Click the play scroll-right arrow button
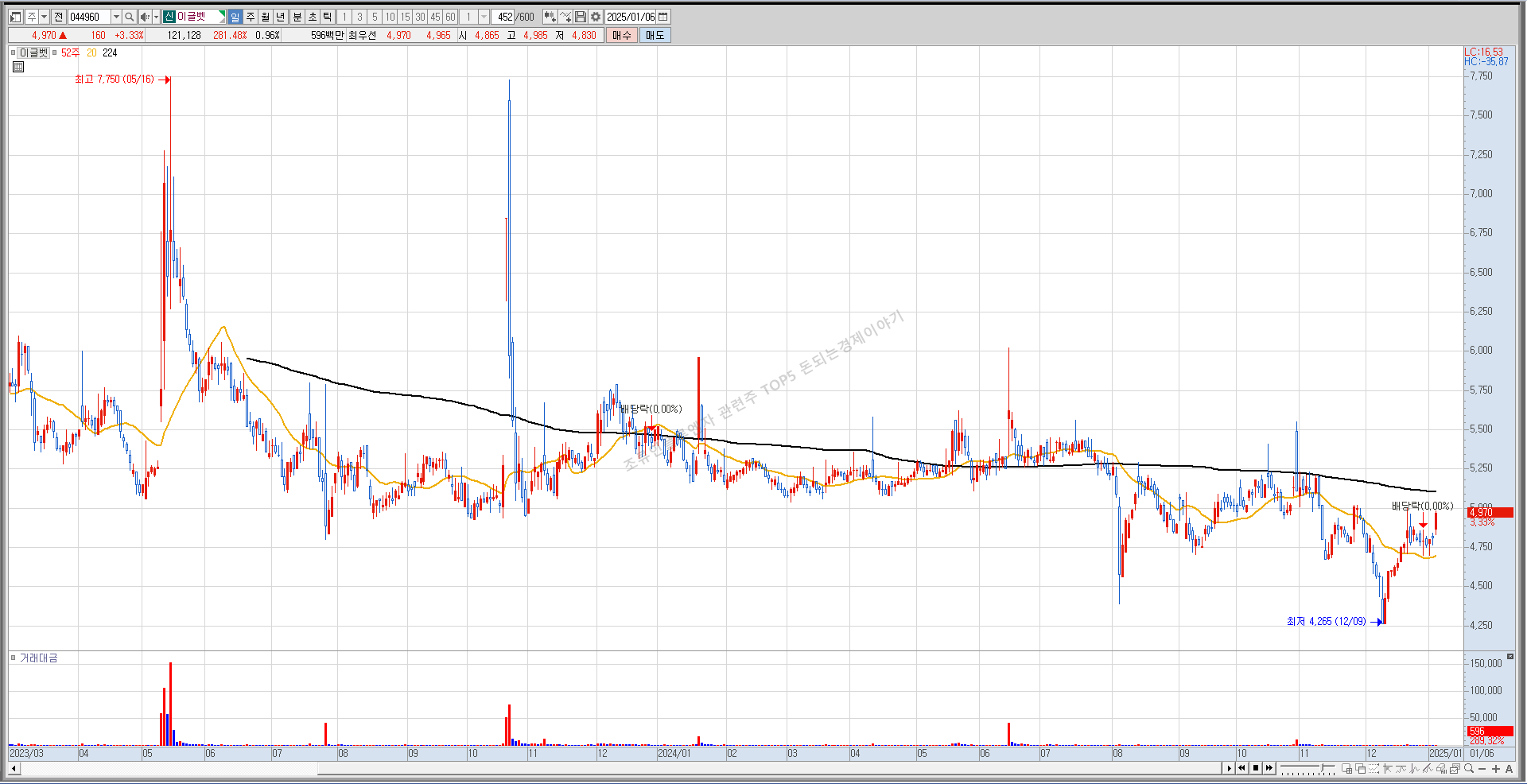1527x784 pixels. [1229, 768]
